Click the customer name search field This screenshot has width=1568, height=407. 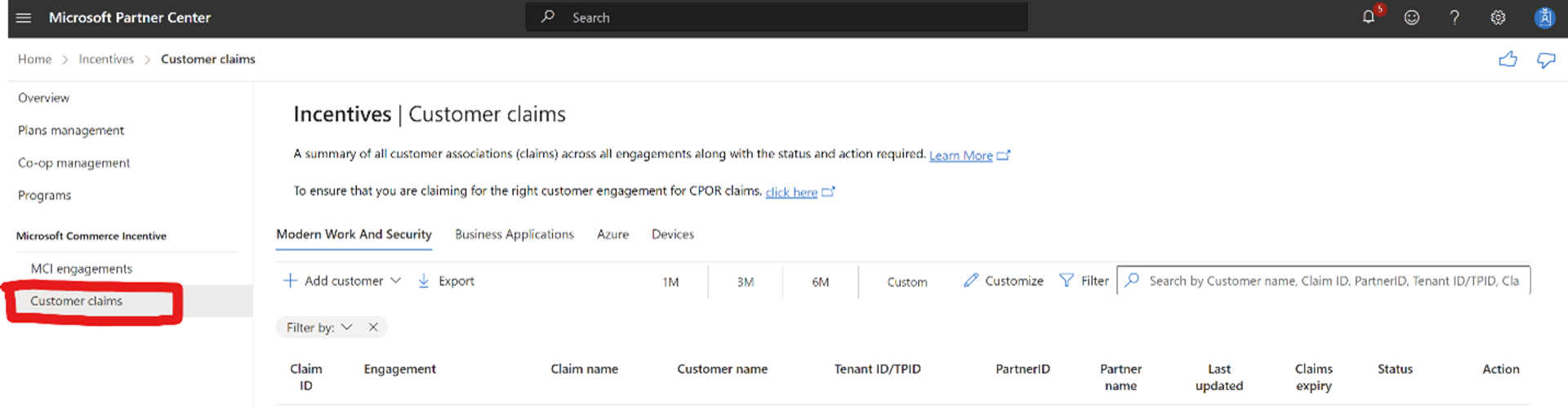click(1333, 280)
